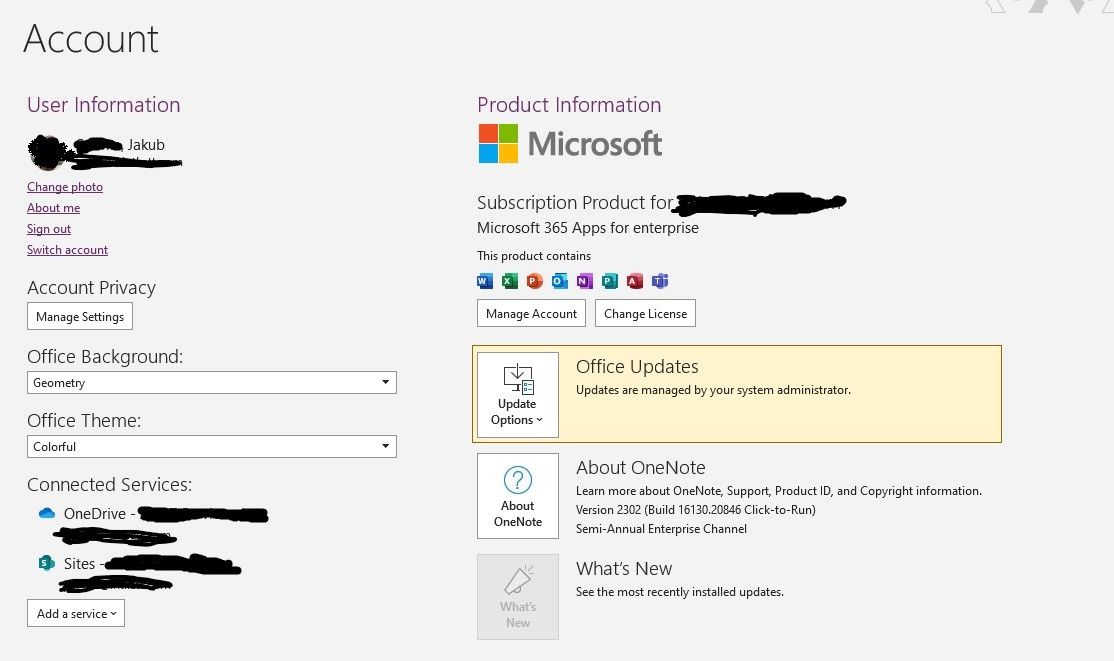Screen dimensions: 1114x661
Task: Click the Manage Account button
Action: click(x=531, y=313)
